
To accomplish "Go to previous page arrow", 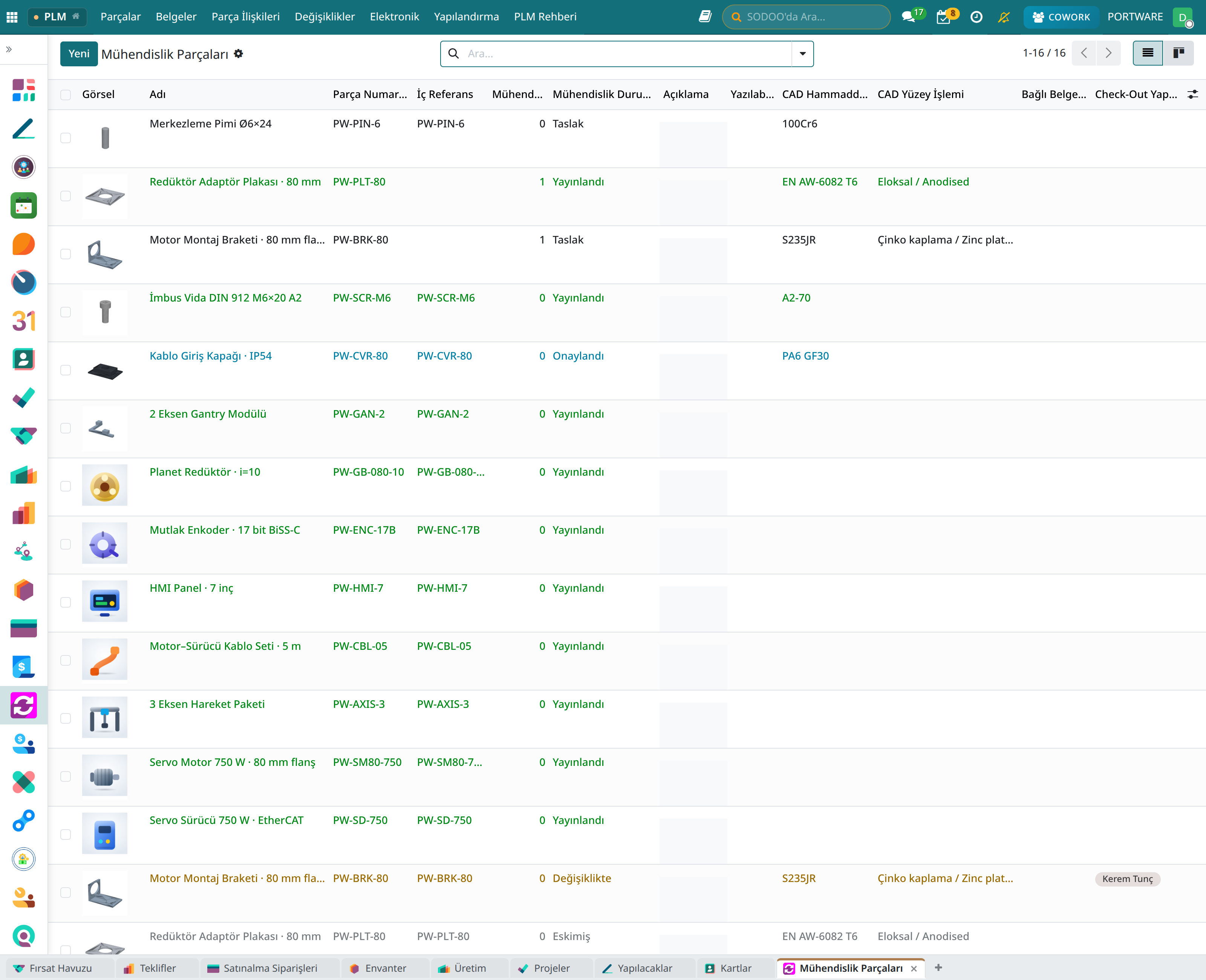I will tap(1084, 53).
